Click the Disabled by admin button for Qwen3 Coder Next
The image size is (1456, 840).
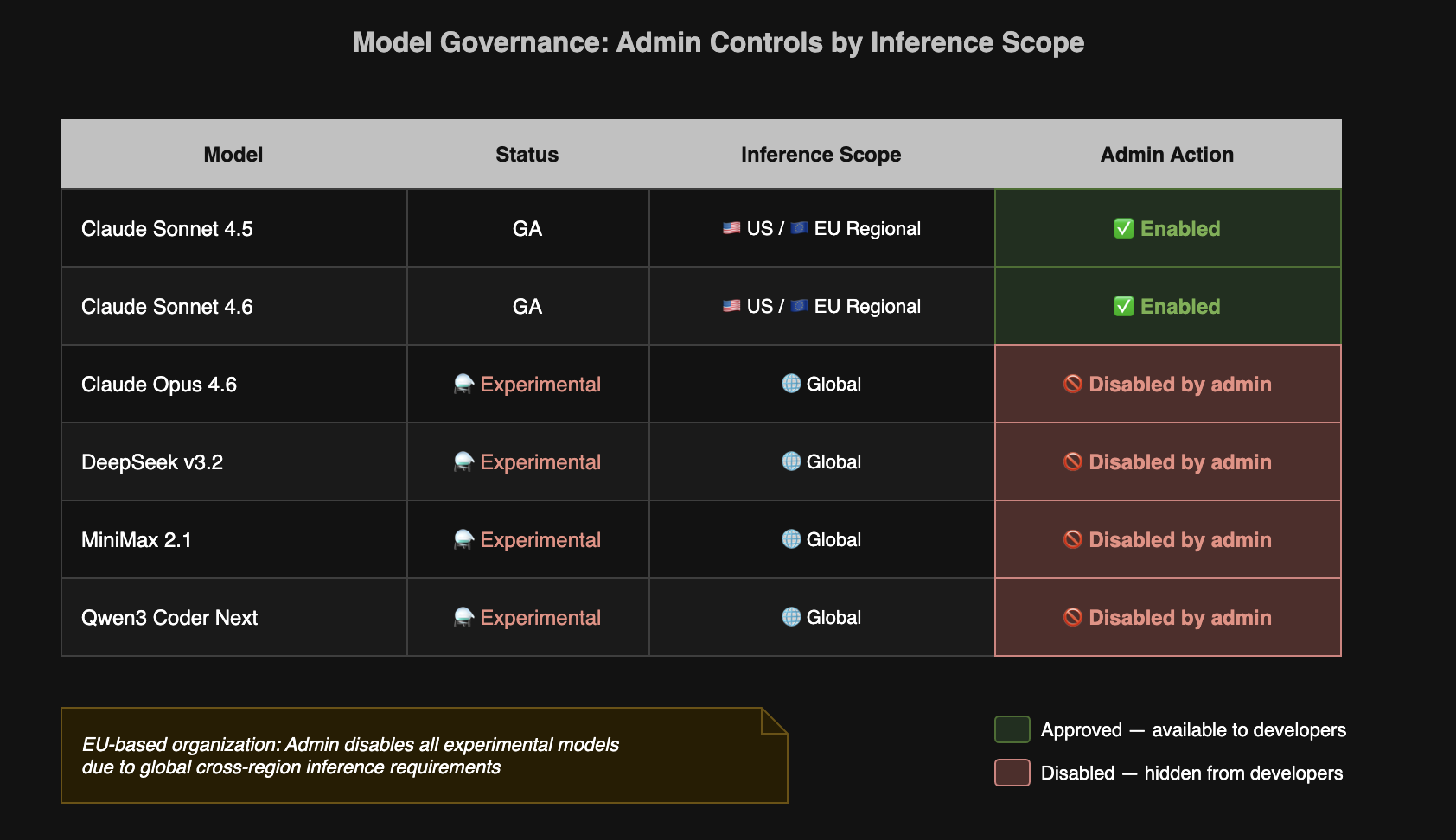point(1167,617)
